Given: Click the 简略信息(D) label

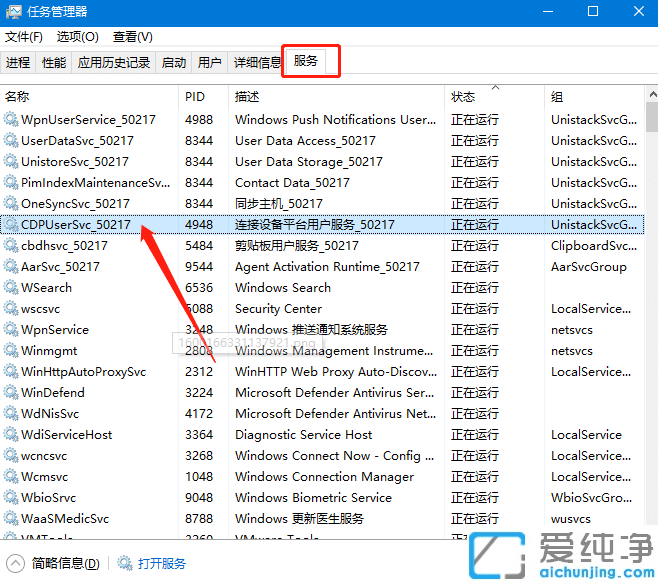Looking at the screenshot, I should tap(66, 563).
